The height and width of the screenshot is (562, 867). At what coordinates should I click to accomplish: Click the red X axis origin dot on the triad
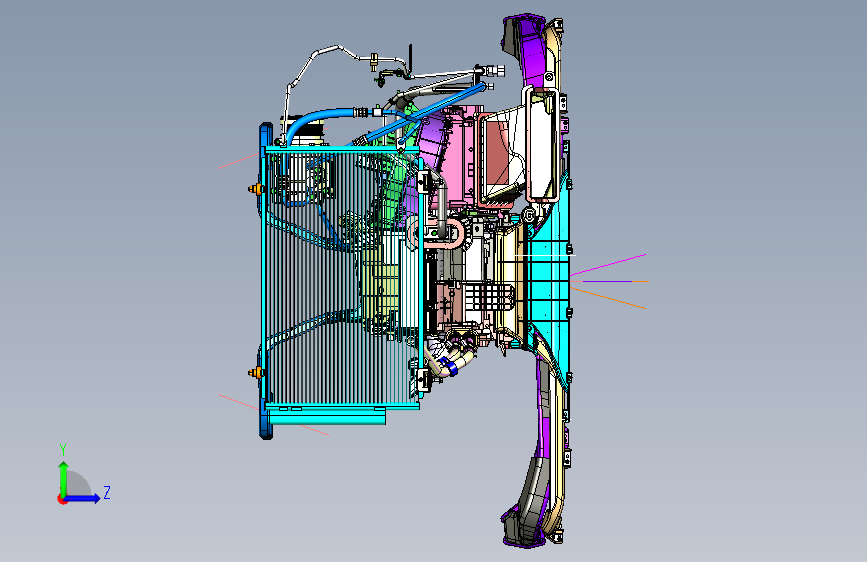pos(62,499)
